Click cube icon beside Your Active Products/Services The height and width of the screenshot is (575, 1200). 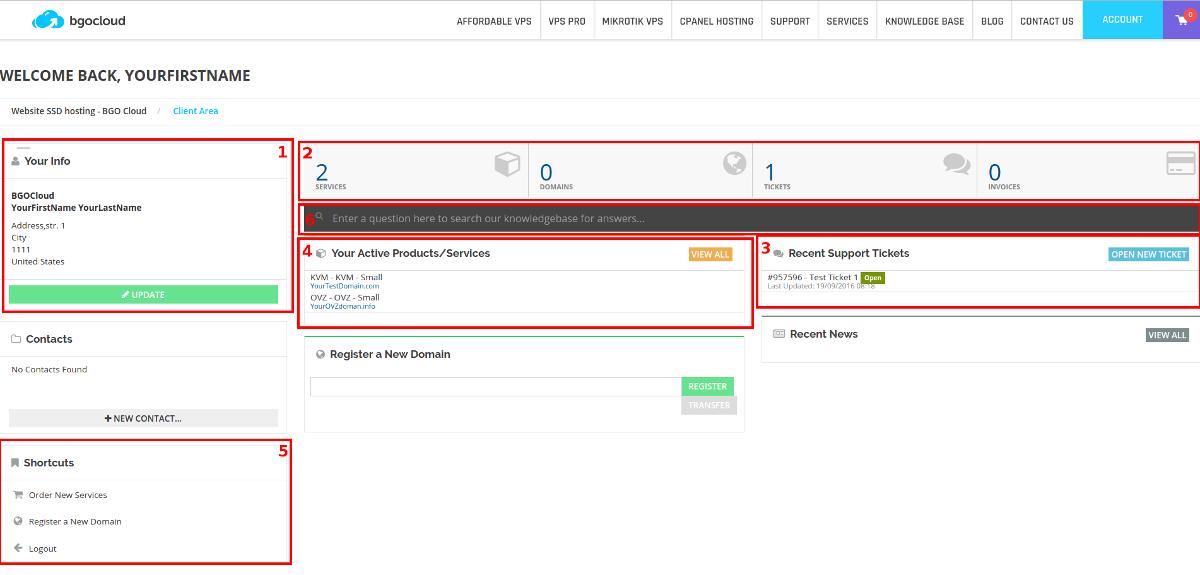click(321, 254)
